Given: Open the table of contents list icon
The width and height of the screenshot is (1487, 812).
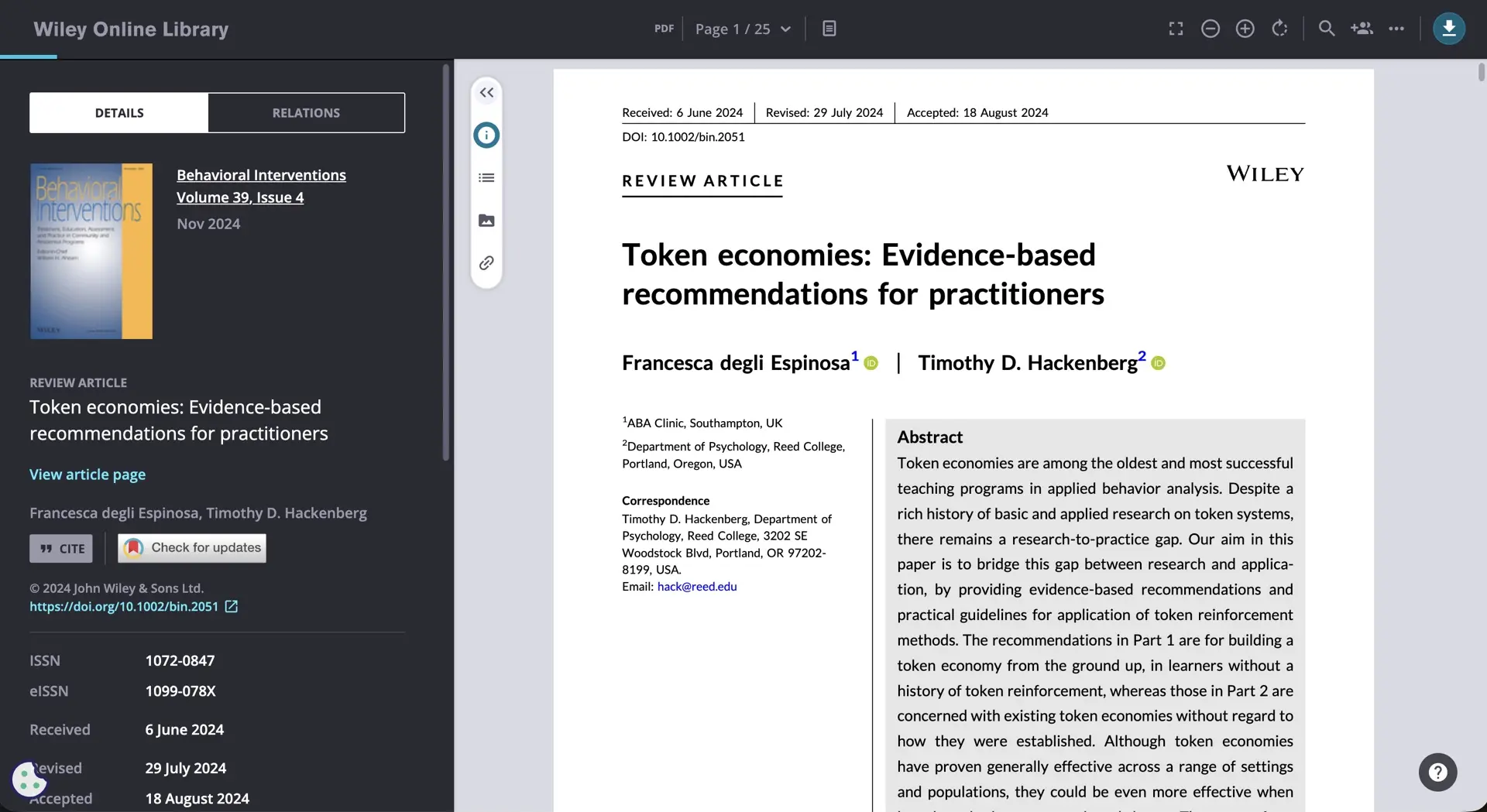Looking at the screenshot, I should click(x=486, y=178).
